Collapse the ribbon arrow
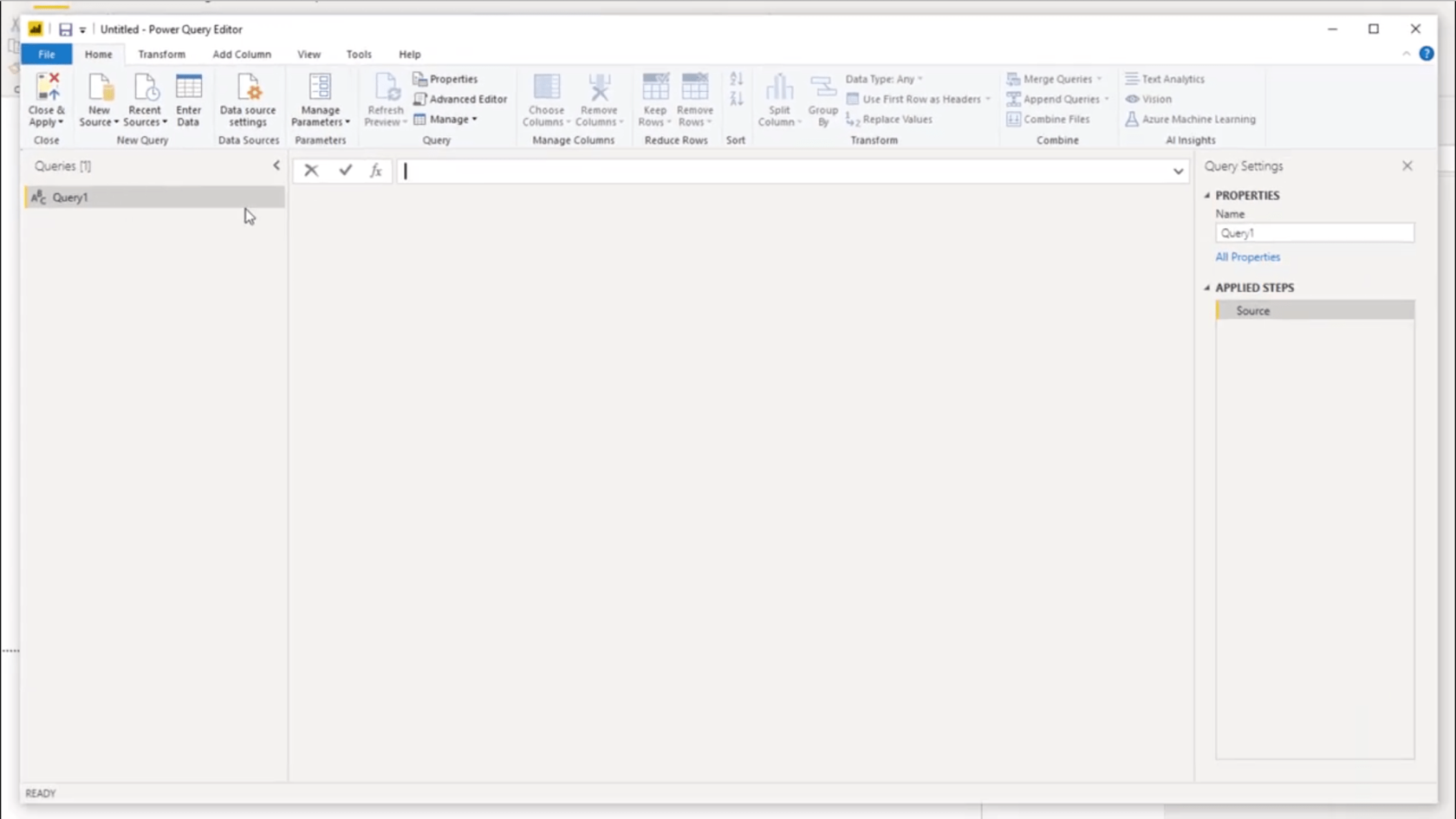1456x819 pixels. click(x=1406, y=54)
